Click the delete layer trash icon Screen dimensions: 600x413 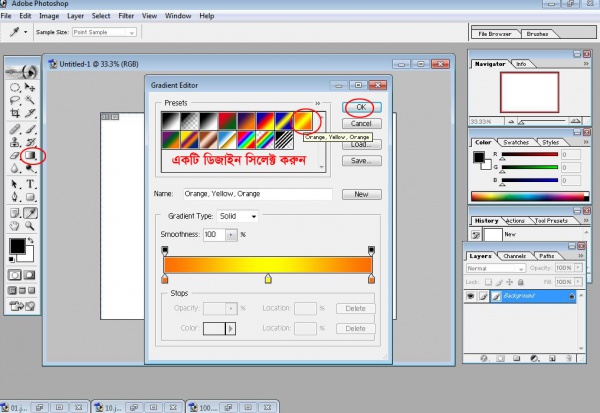[569, 358]
